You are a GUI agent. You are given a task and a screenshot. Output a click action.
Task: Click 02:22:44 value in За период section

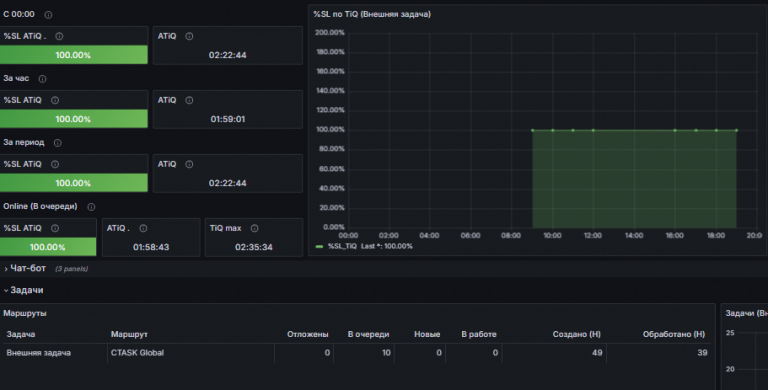pyautogui.click(x=228, y=183)
